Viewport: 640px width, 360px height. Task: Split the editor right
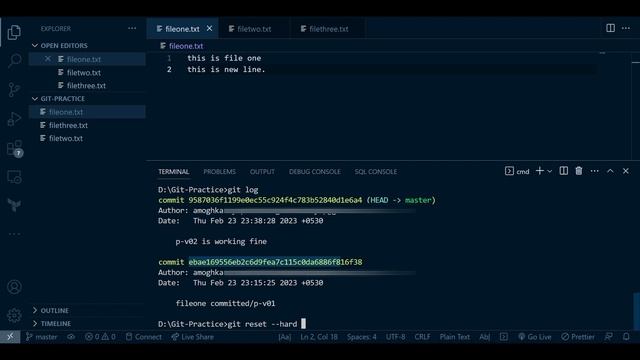[610, 28]
